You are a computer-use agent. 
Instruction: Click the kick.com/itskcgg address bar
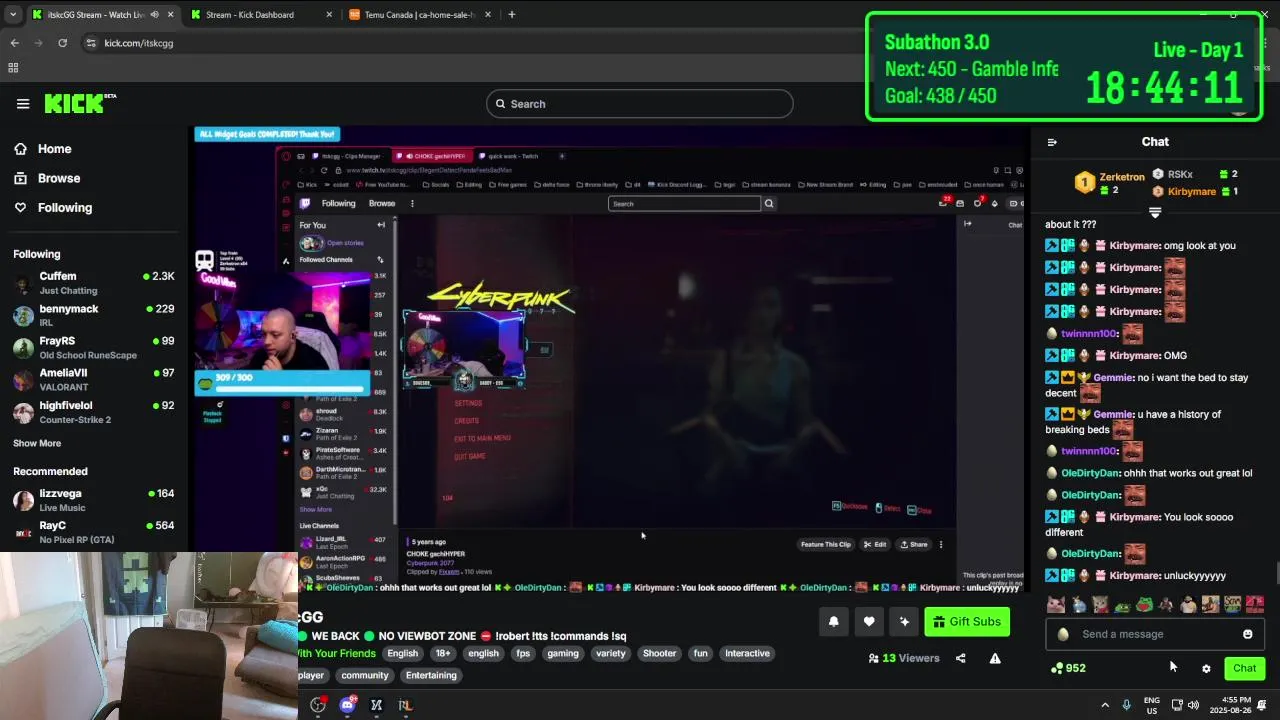139,43
